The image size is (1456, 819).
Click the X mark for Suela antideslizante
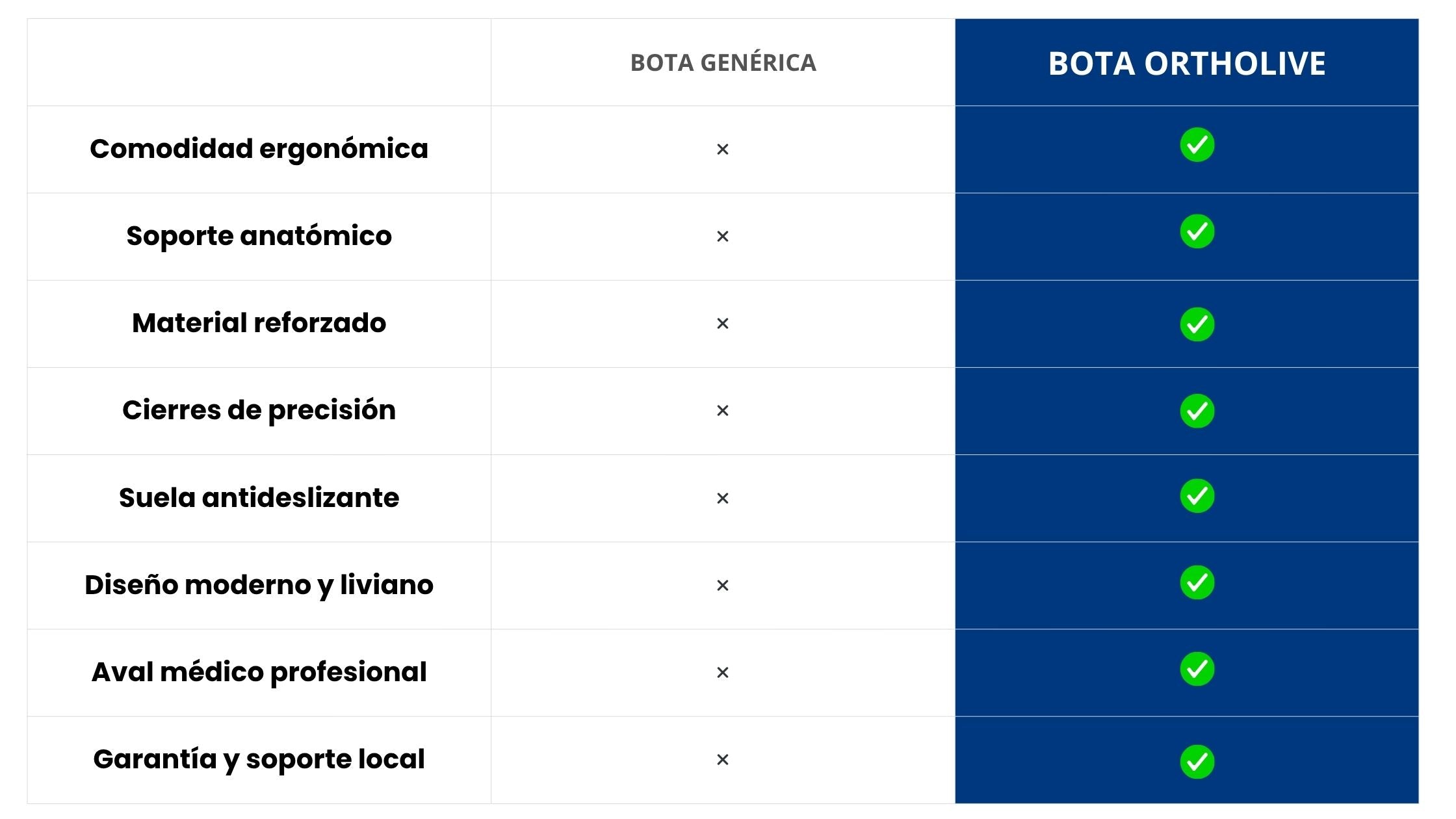click(x=722, y=499)
